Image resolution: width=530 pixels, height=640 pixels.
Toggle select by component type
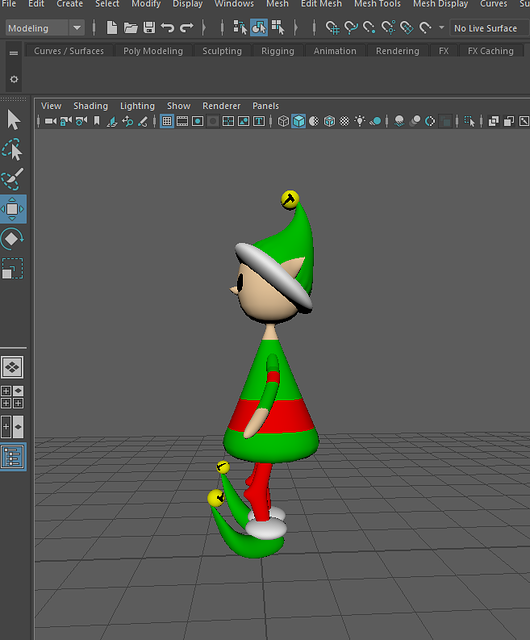coord(278,28)
